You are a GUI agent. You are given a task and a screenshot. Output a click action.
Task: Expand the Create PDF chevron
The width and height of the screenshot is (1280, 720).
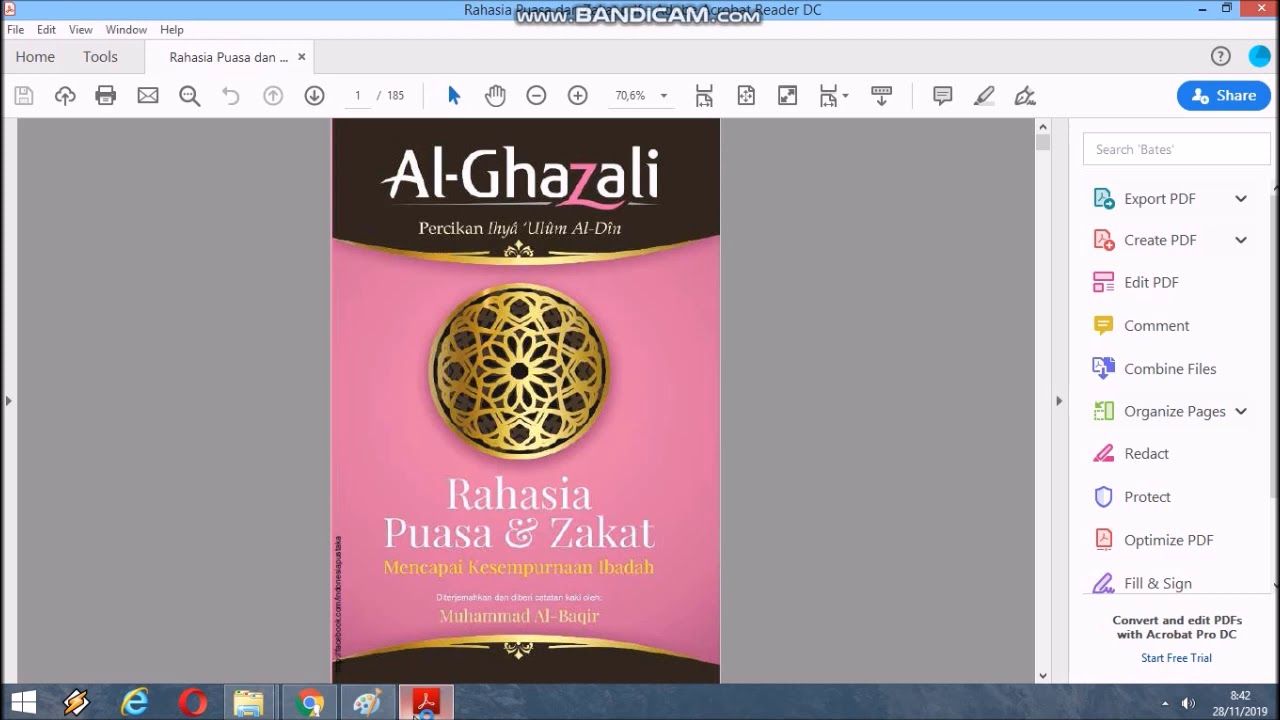[x=1241, y=240]
